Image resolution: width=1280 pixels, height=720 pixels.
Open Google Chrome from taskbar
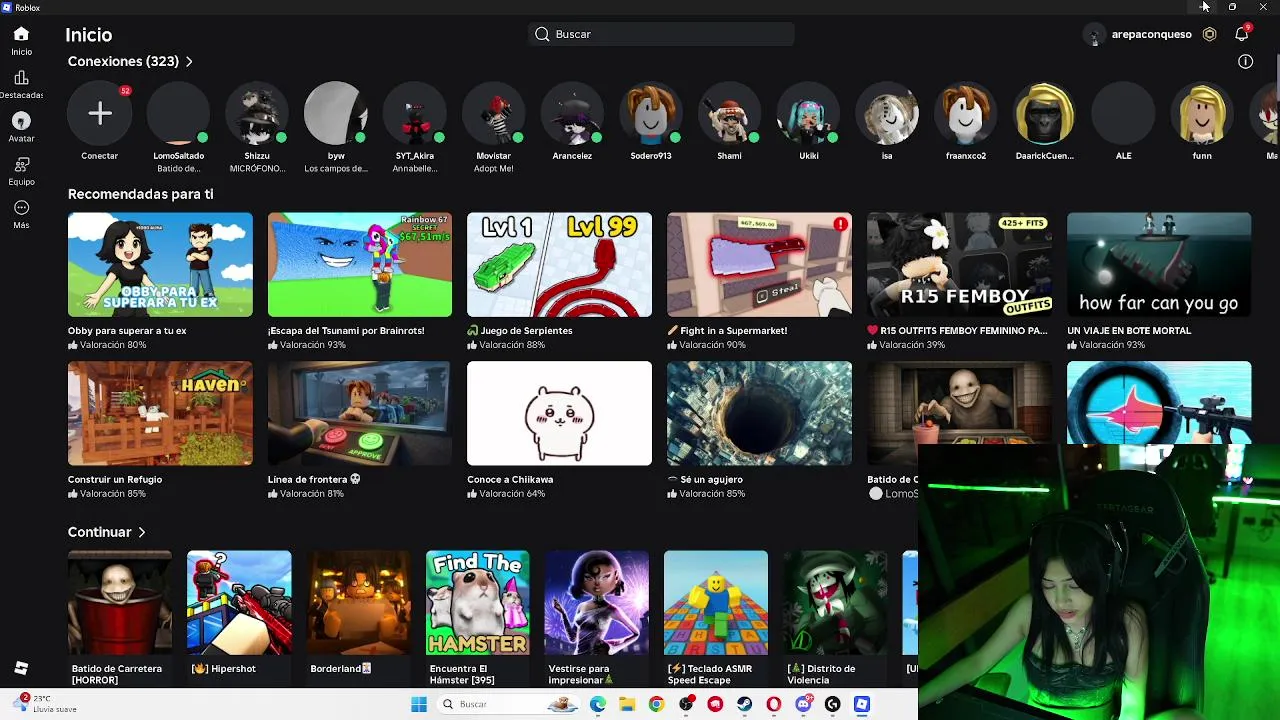coord(656,704)
